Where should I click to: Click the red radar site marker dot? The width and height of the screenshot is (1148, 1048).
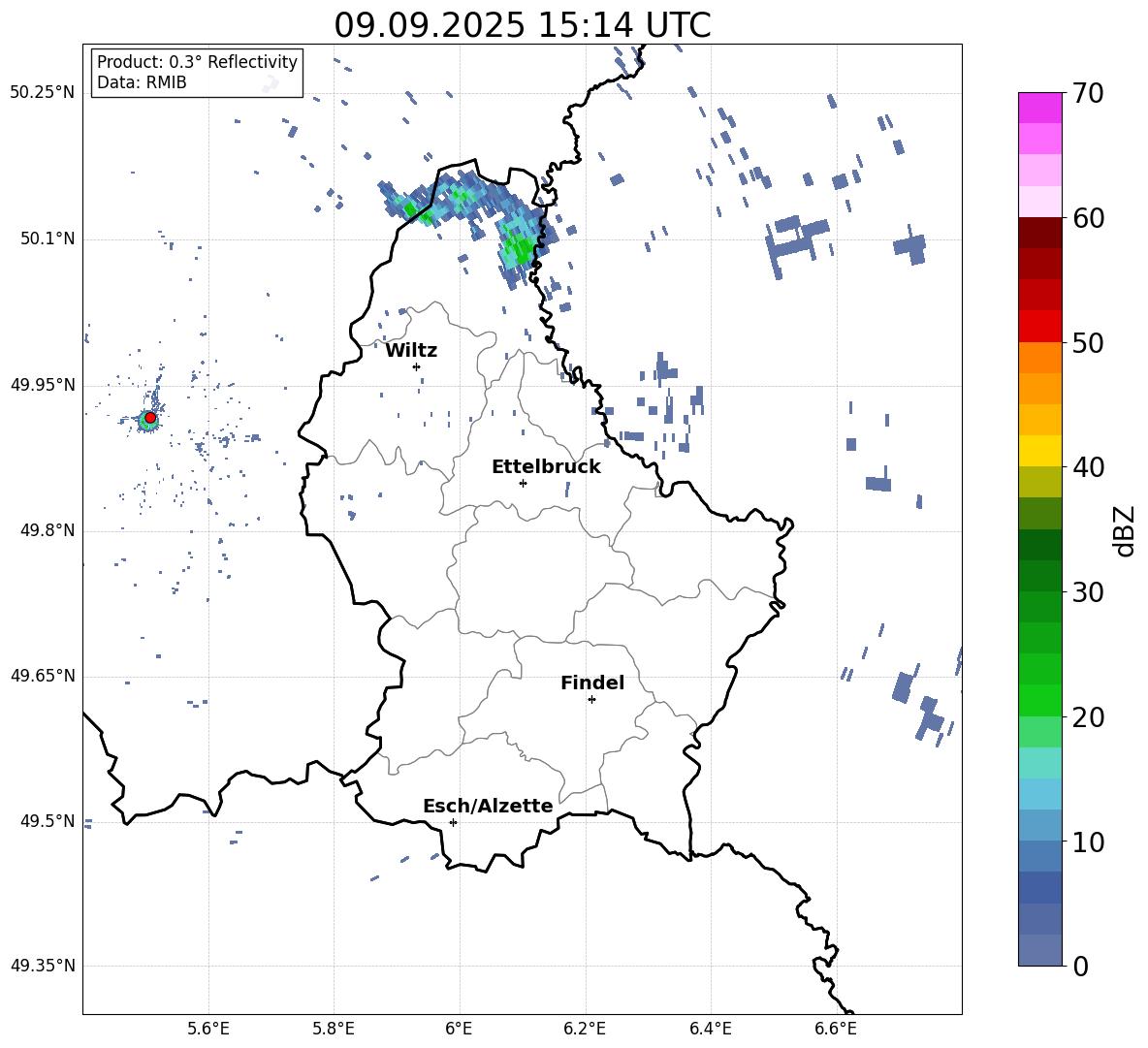(x=150, y=418)
